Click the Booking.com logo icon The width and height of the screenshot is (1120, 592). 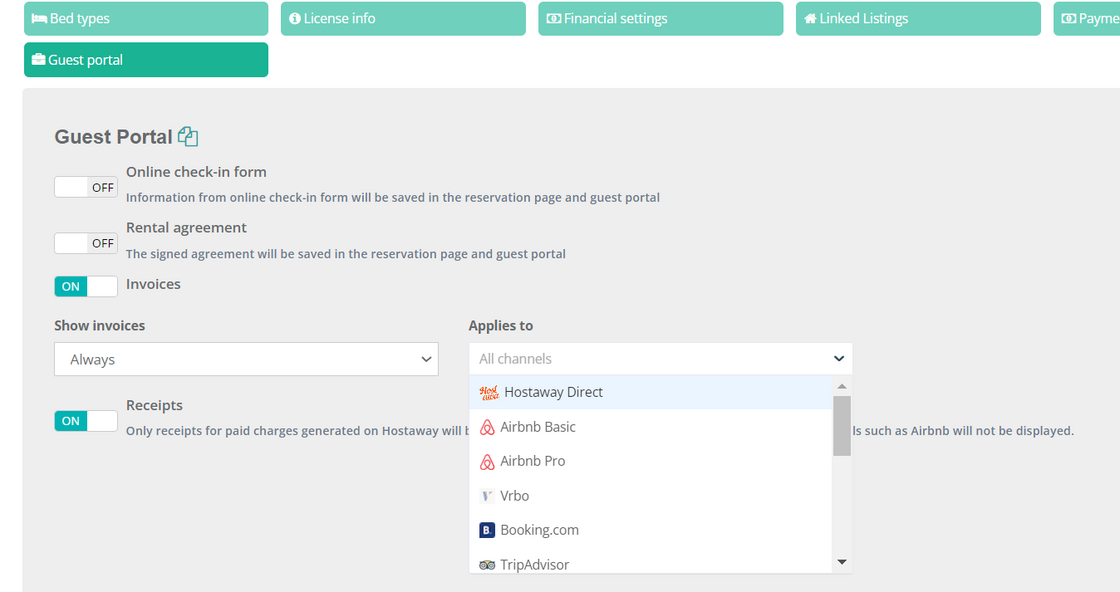(487, 531)
